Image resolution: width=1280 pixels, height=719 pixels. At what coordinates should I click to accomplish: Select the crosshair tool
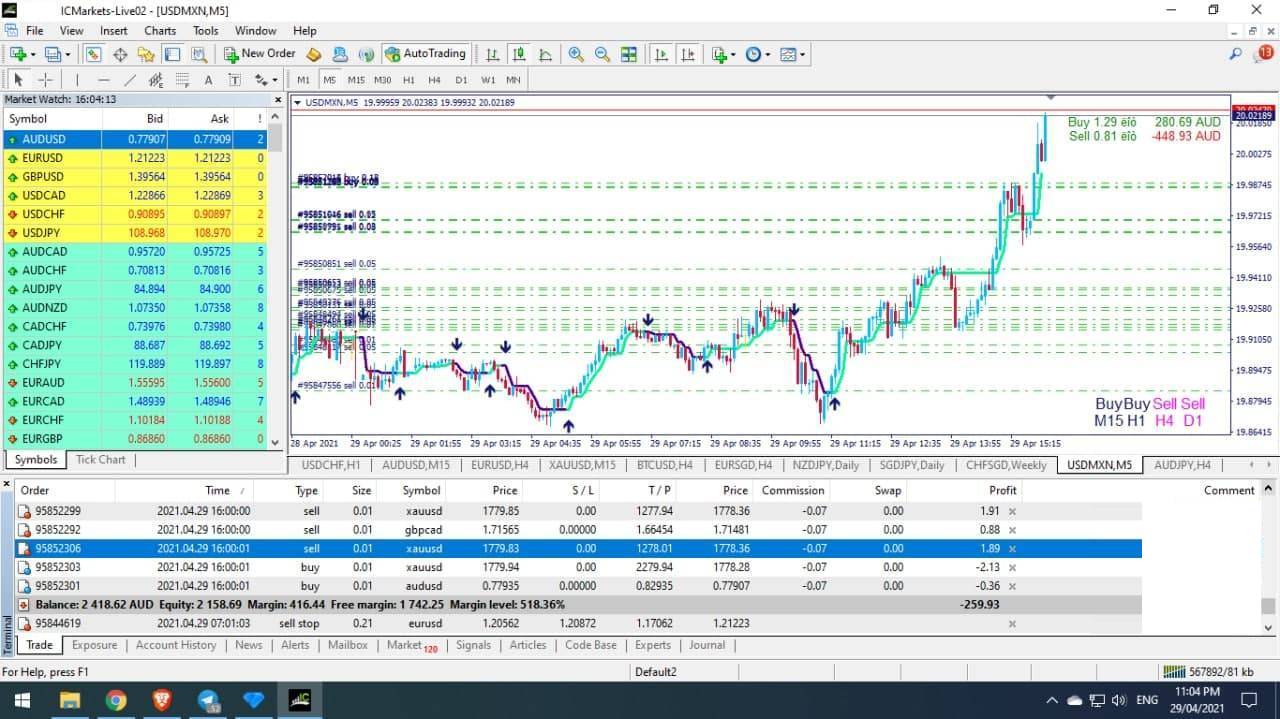click(x=46, y=80)
